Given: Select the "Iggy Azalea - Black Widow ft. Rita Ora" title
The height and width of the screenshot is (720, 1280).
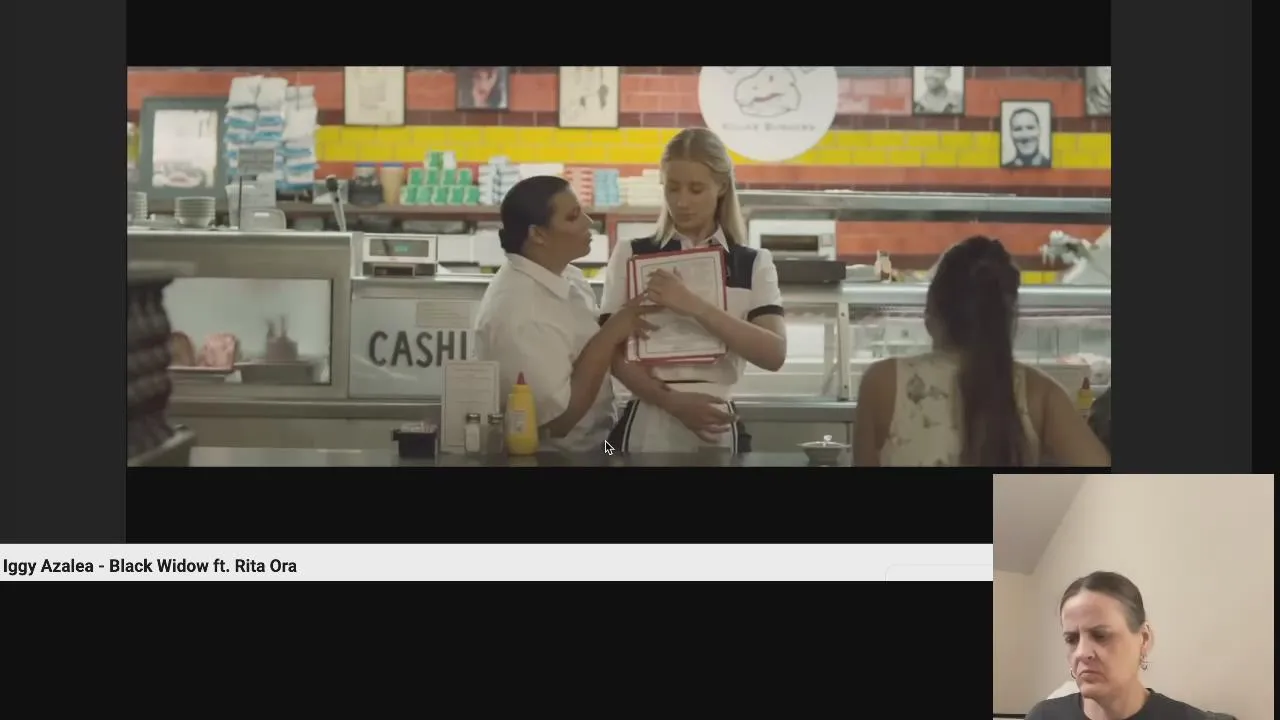Looking at the screenshot, I should click(x=150, y=566).
